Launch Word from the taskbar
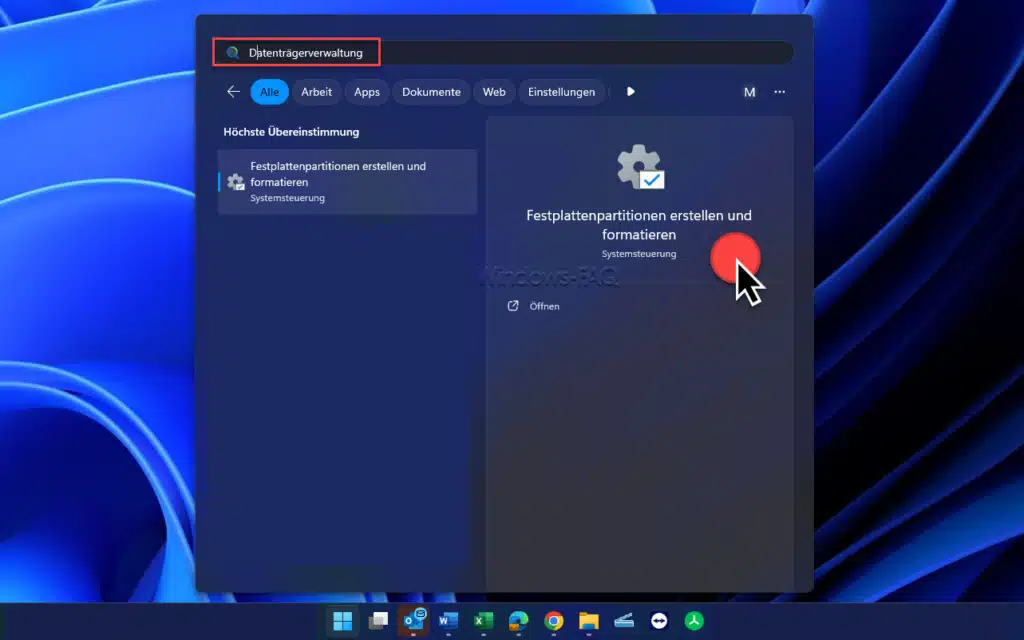Screen dimensions: 1024x640 tap(448, 620)
